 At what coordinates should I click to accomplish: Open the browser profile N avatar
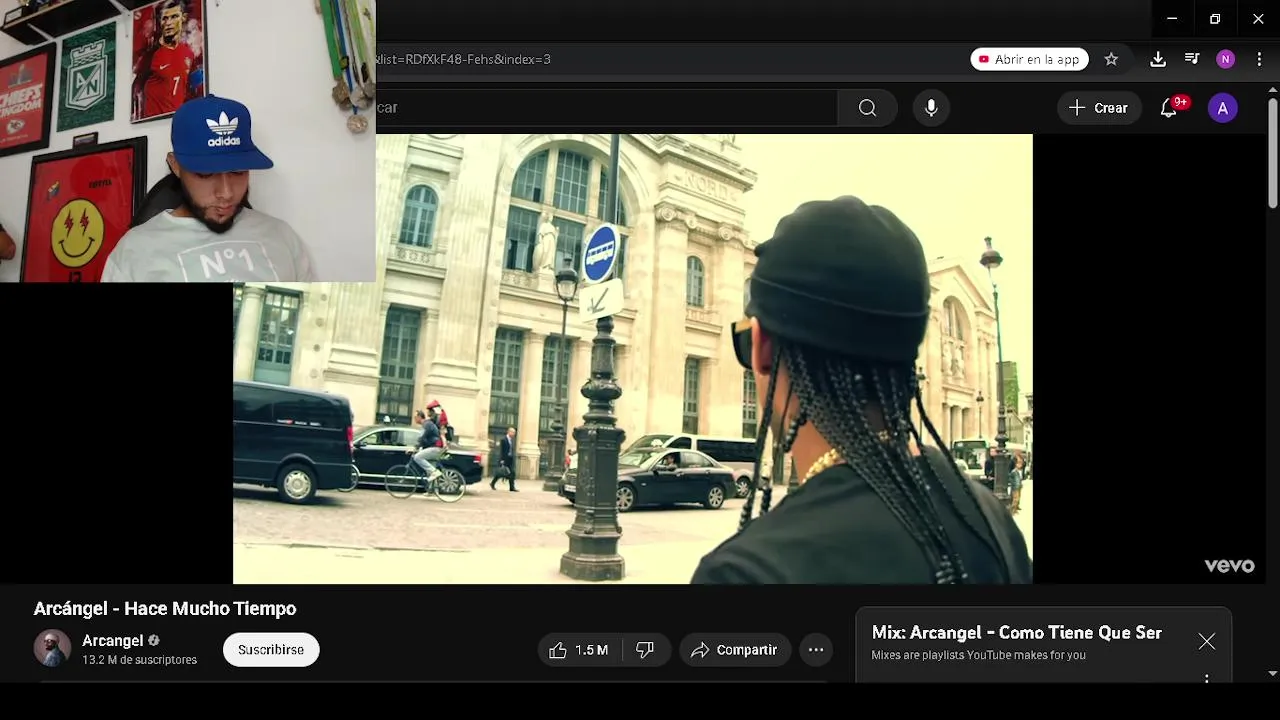click(x=1225, y=59)
